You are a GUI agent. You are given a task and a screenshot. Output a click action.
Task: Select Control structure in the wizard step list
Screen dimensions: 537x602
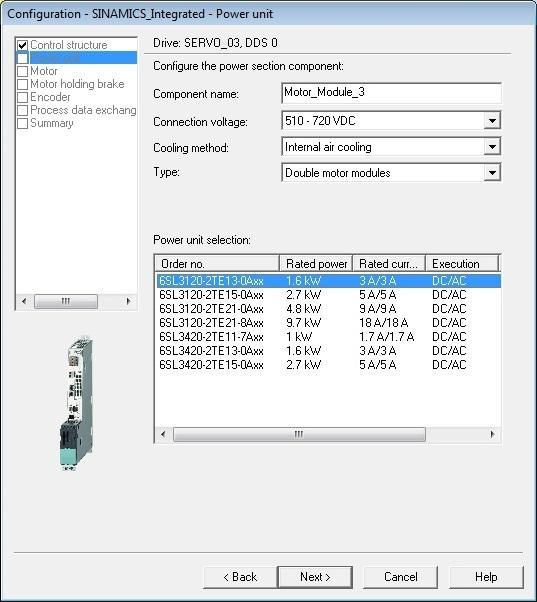click(x=69, y=45)
